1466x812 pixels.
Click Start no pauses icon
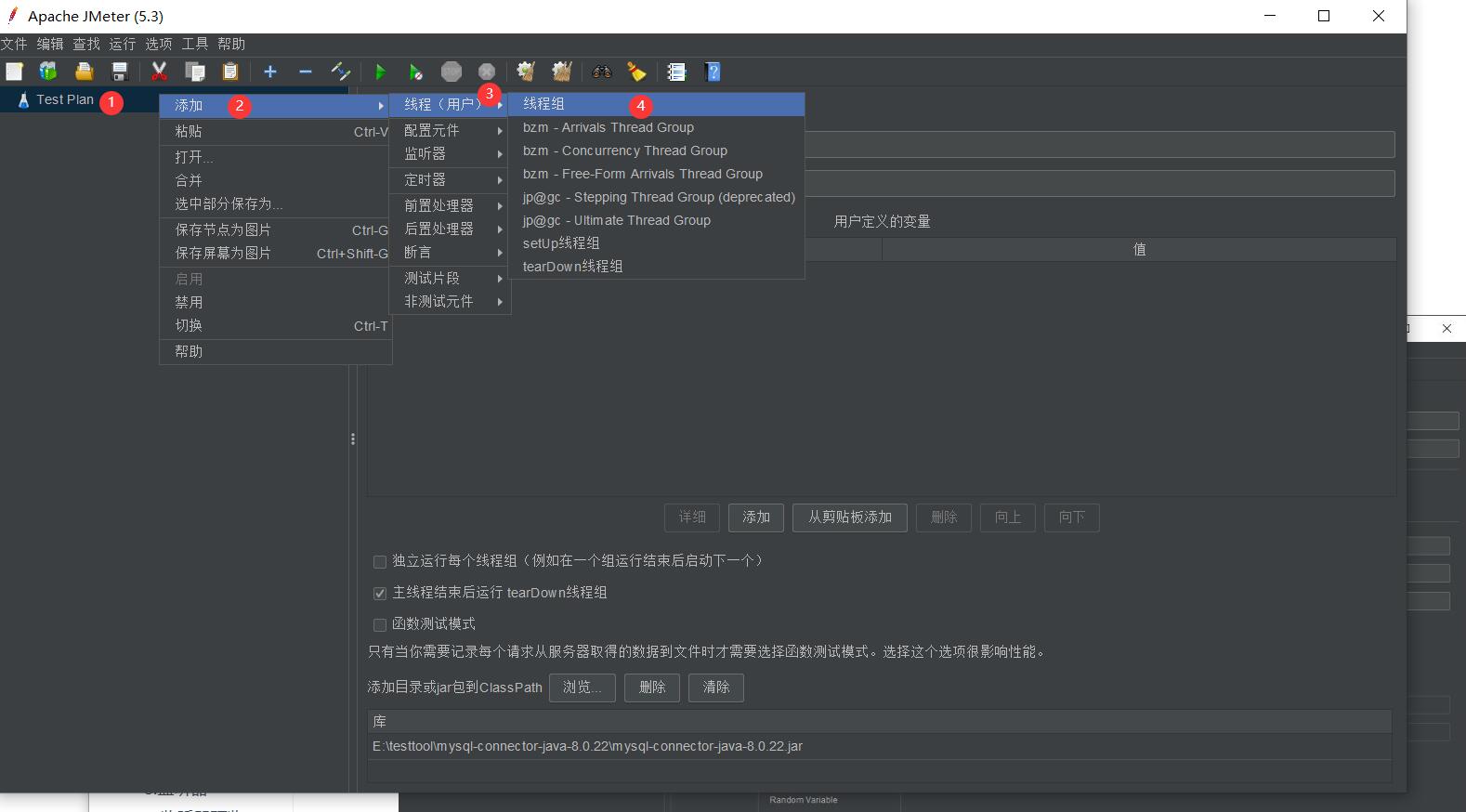[x=415, y=72]
